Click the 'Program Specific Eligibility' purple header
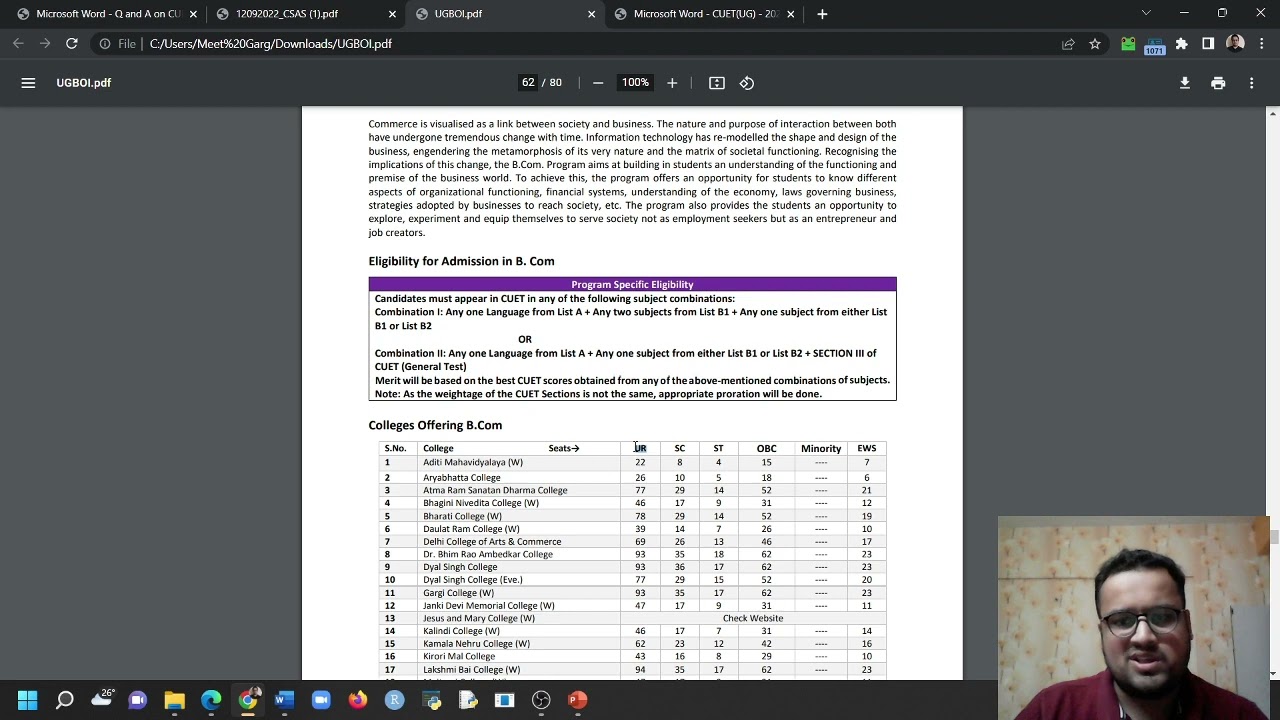The width and height of the screenshot is (1280, 720). click(x=632, y=285)
